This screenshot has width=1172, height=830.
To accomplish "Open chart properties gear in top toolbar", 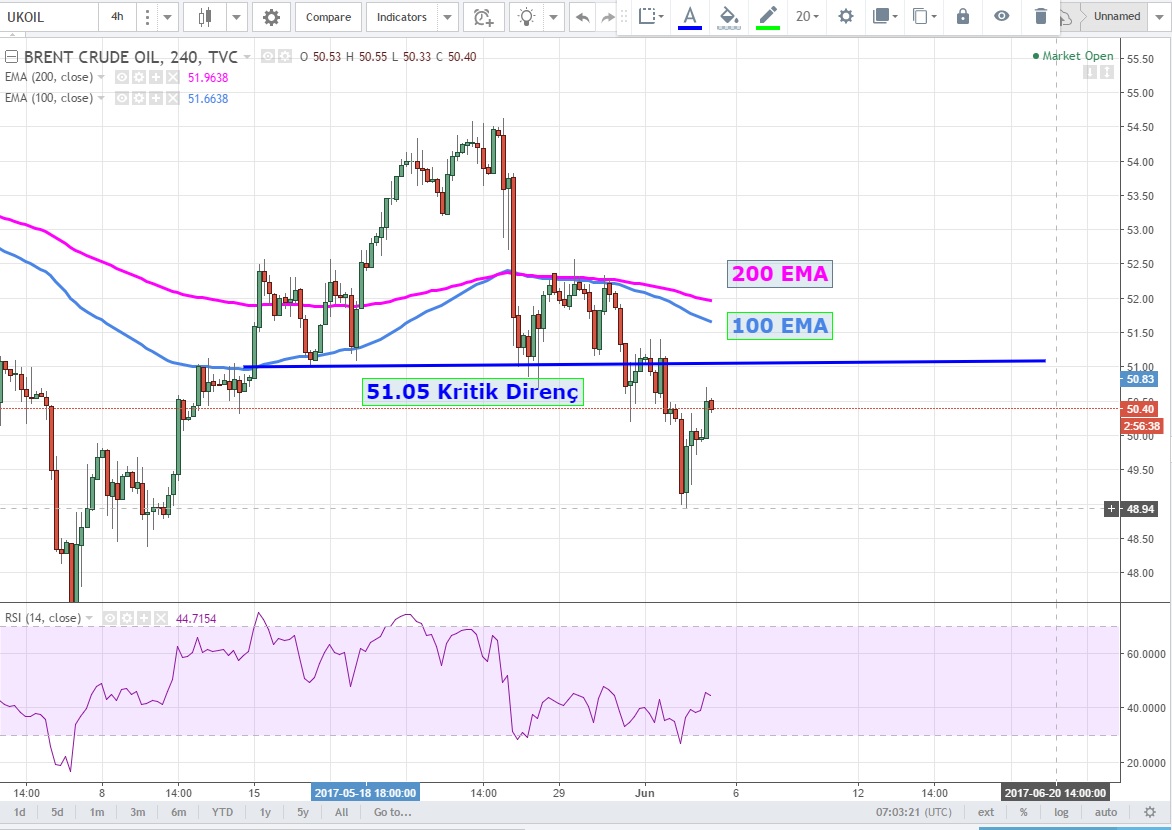I will click(x=271, y=17).
